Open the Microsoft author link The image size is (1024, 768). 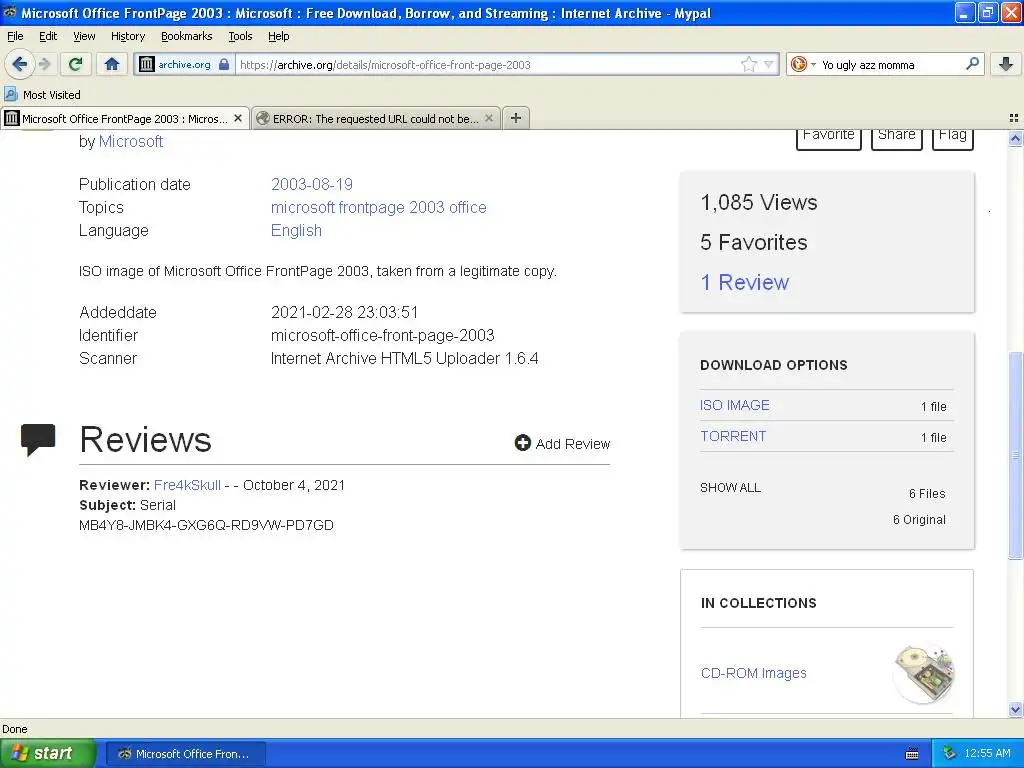131,142
